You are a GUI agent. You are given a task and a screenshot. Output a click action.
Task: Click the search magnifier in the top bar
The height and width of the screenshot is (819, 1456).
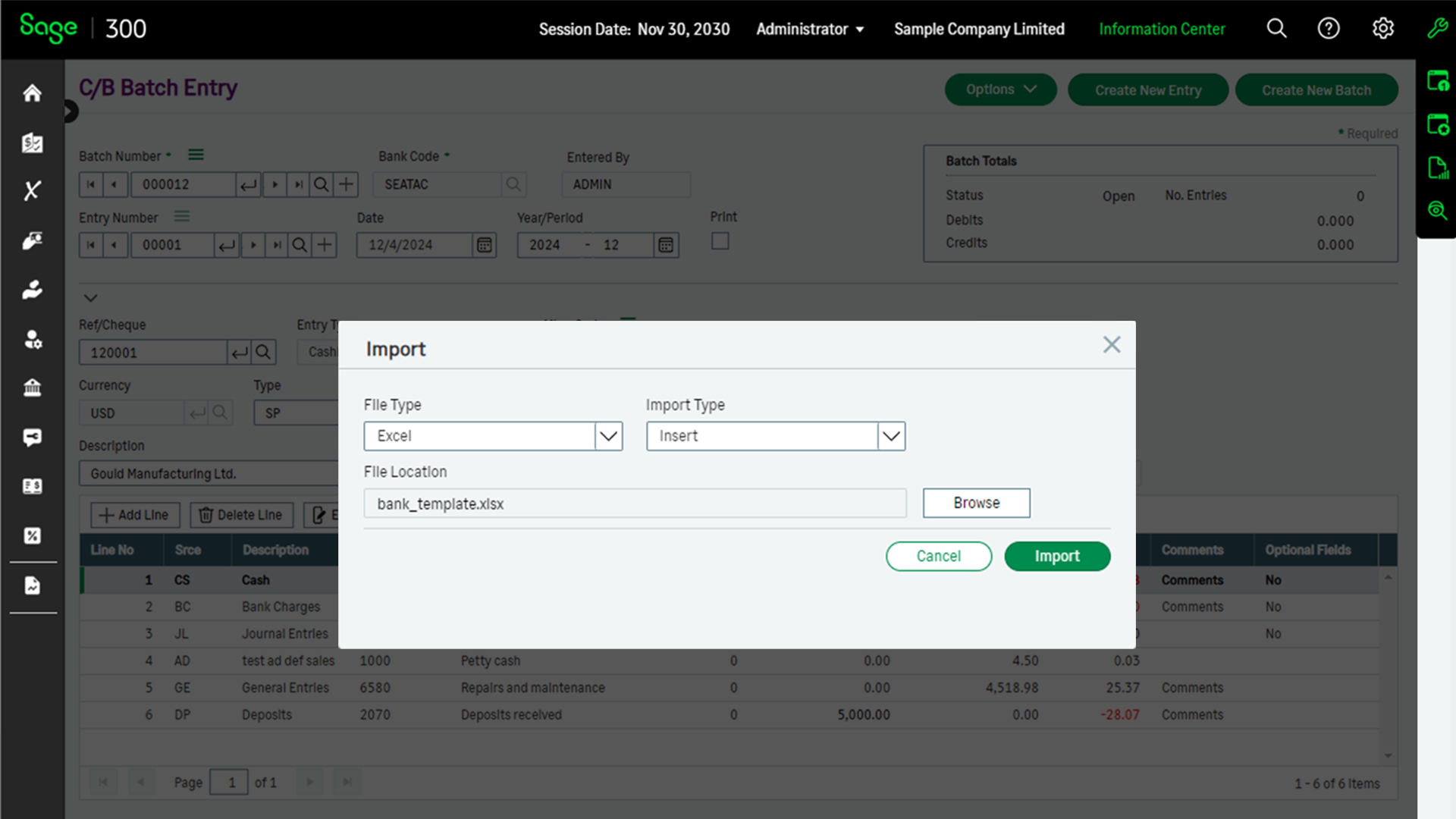pos(1276,28)
